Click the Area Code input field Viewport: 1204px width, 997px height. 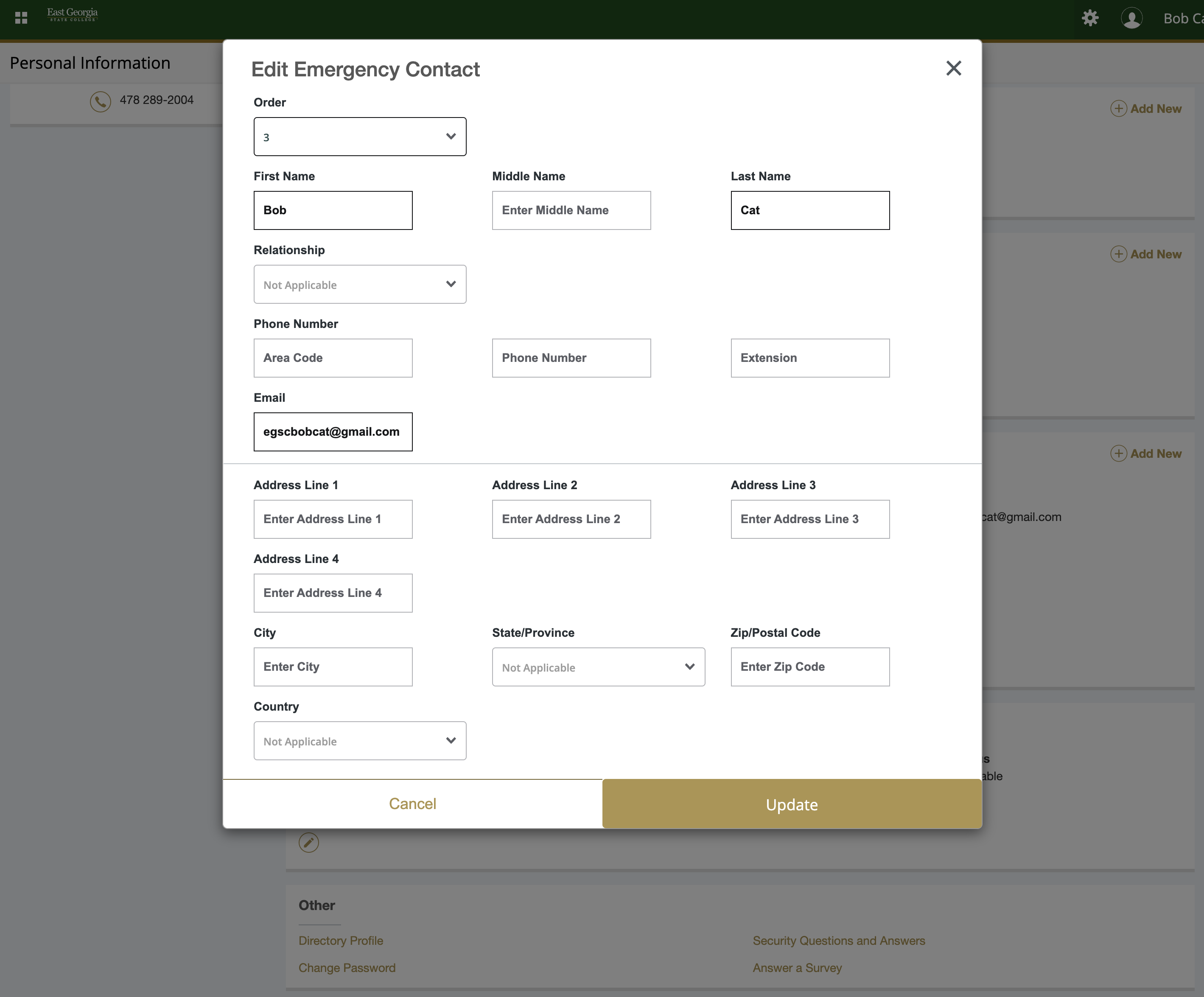click(x=333, y=358)
